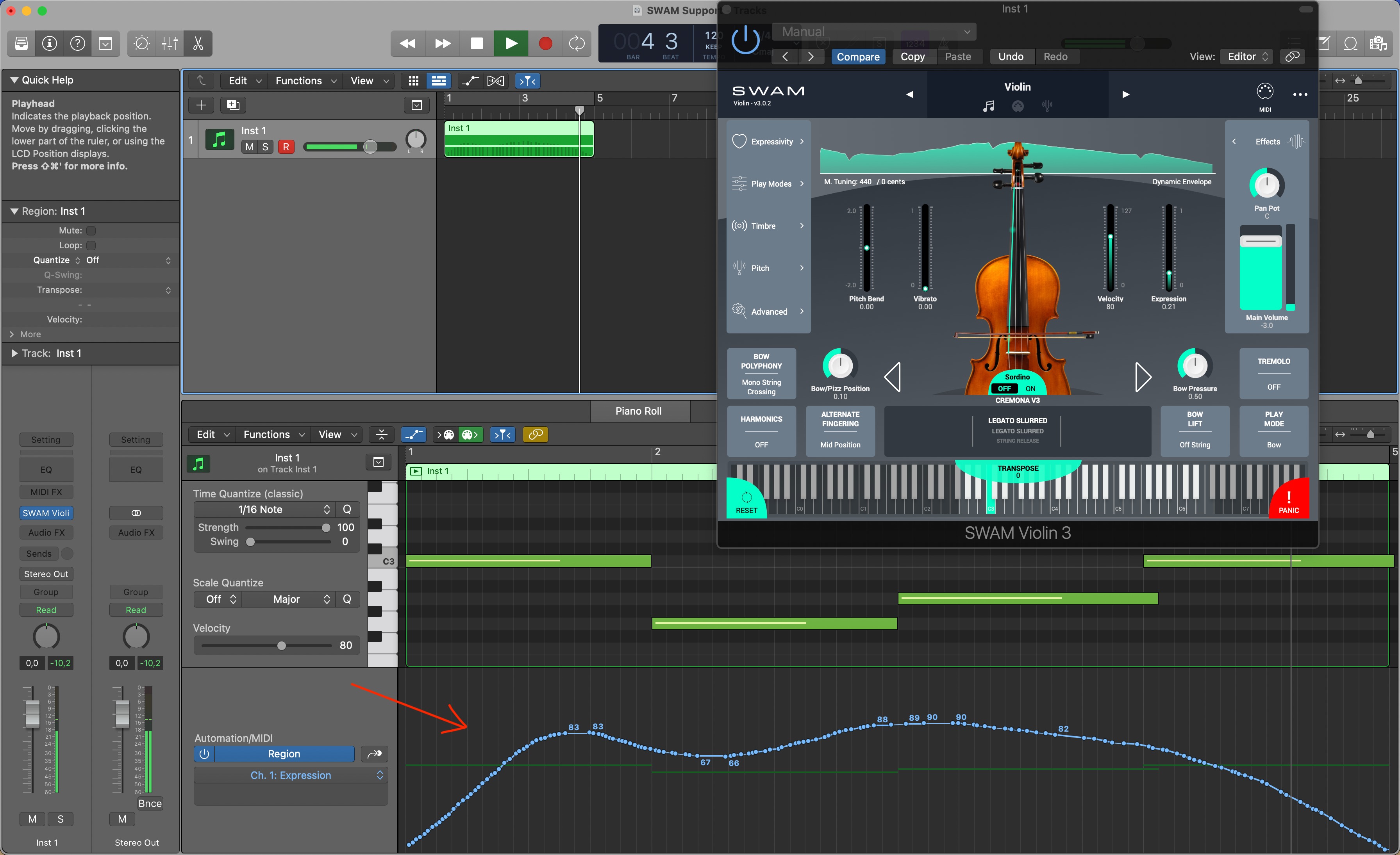Open Library from control bar

21,44
